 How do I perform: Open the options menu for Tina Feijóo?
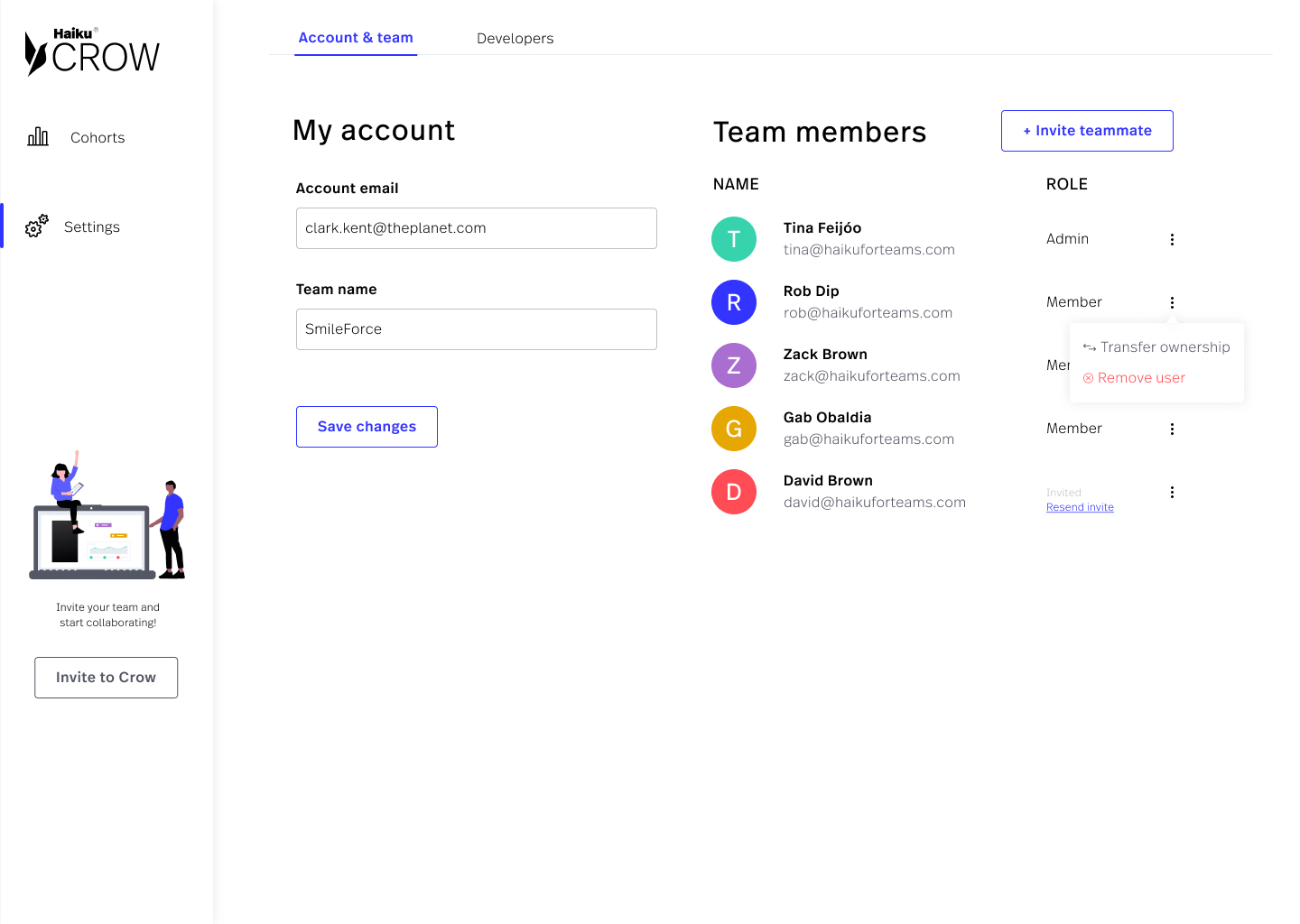click(1172, 239)
